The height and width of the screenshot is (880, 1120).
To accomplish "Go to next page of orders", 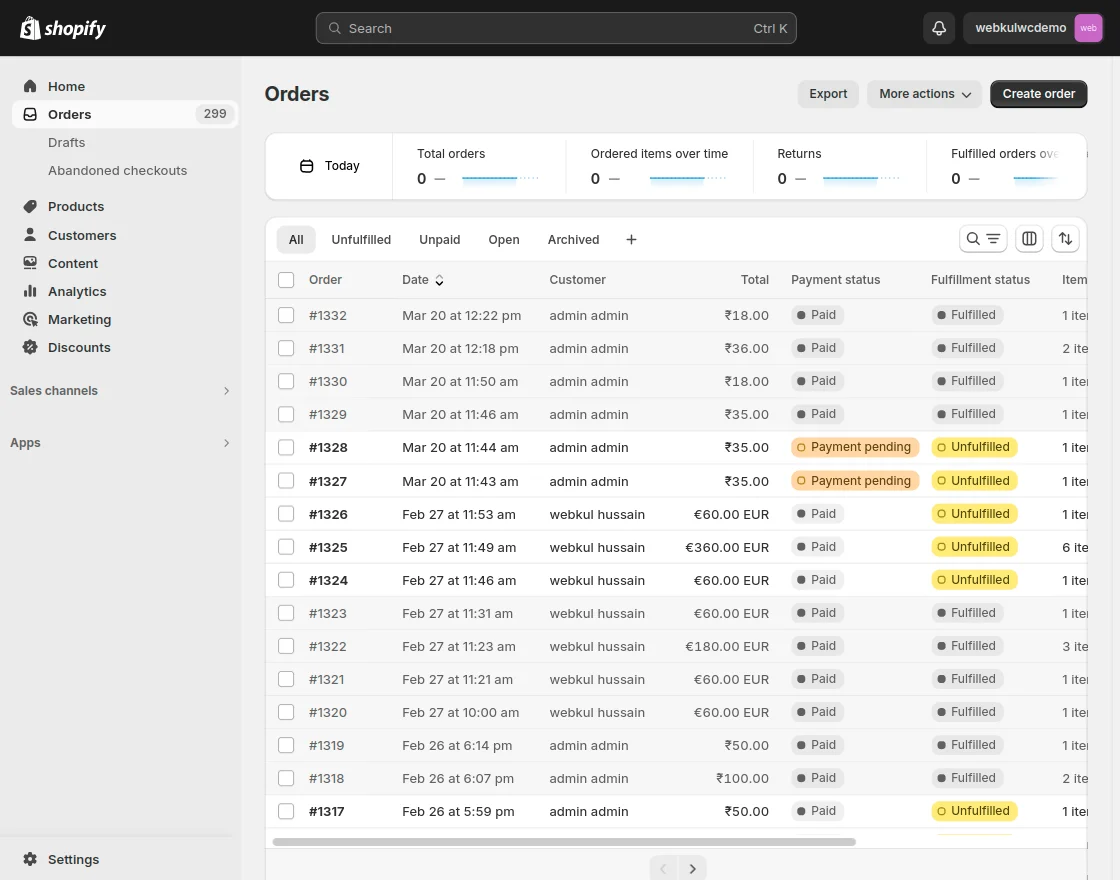I will click(692, 868).
